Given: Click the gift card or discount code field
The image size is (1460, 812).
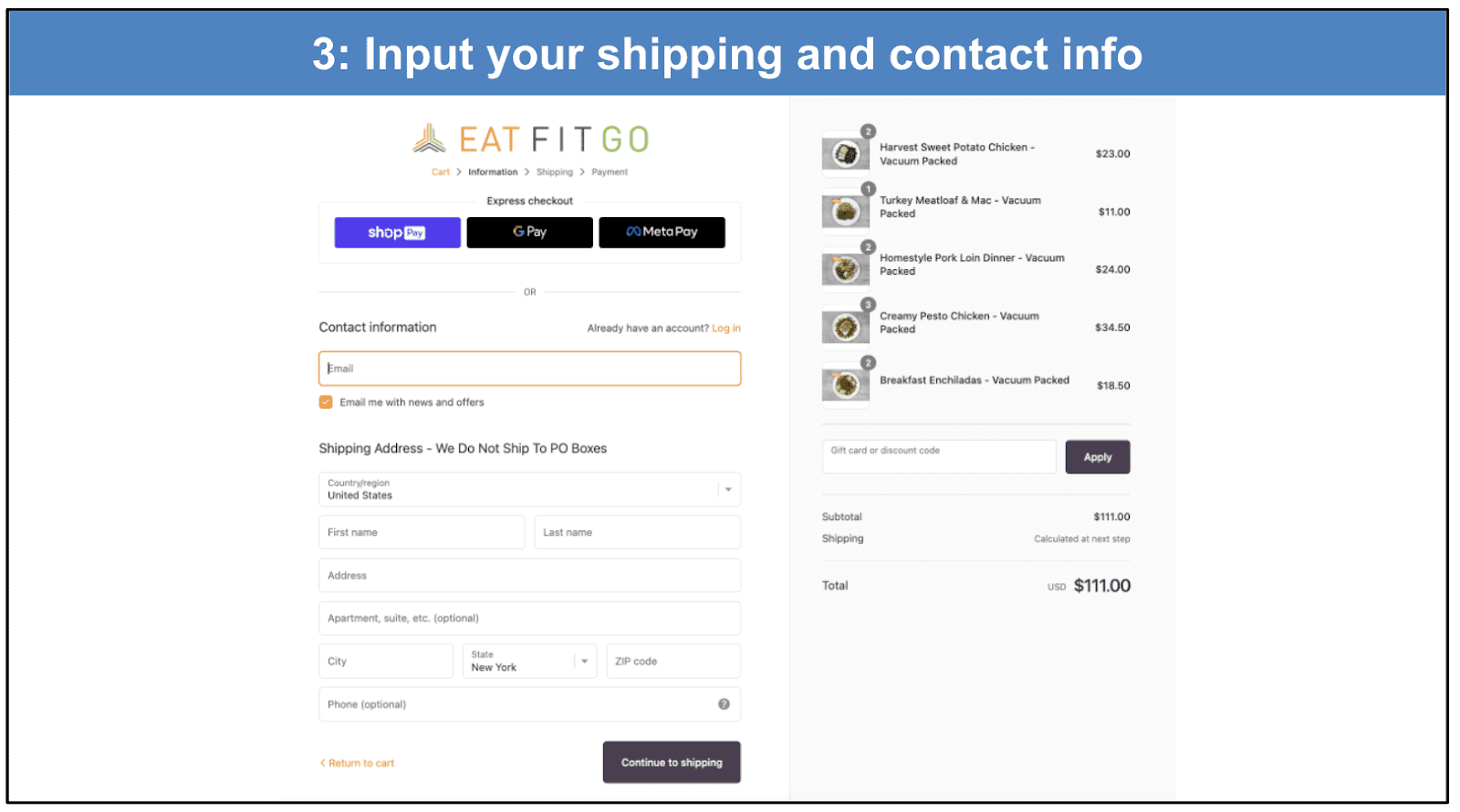Looking at the screenshot, I should [938, 456].
